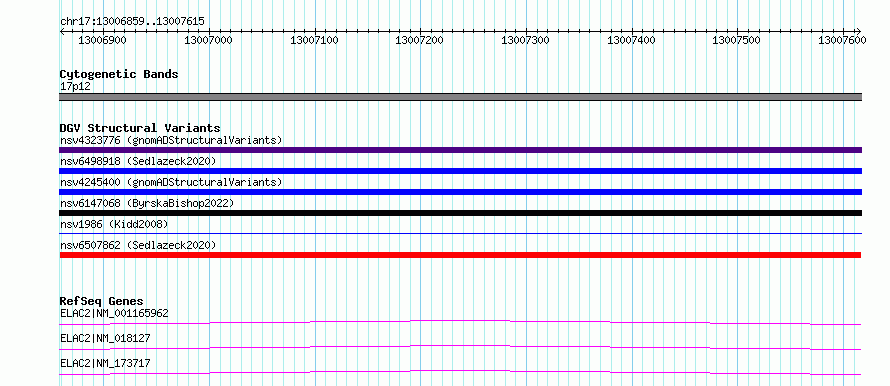Click the 13006900 ruler position label
This screenshot has height=386, width=890.
102,40
